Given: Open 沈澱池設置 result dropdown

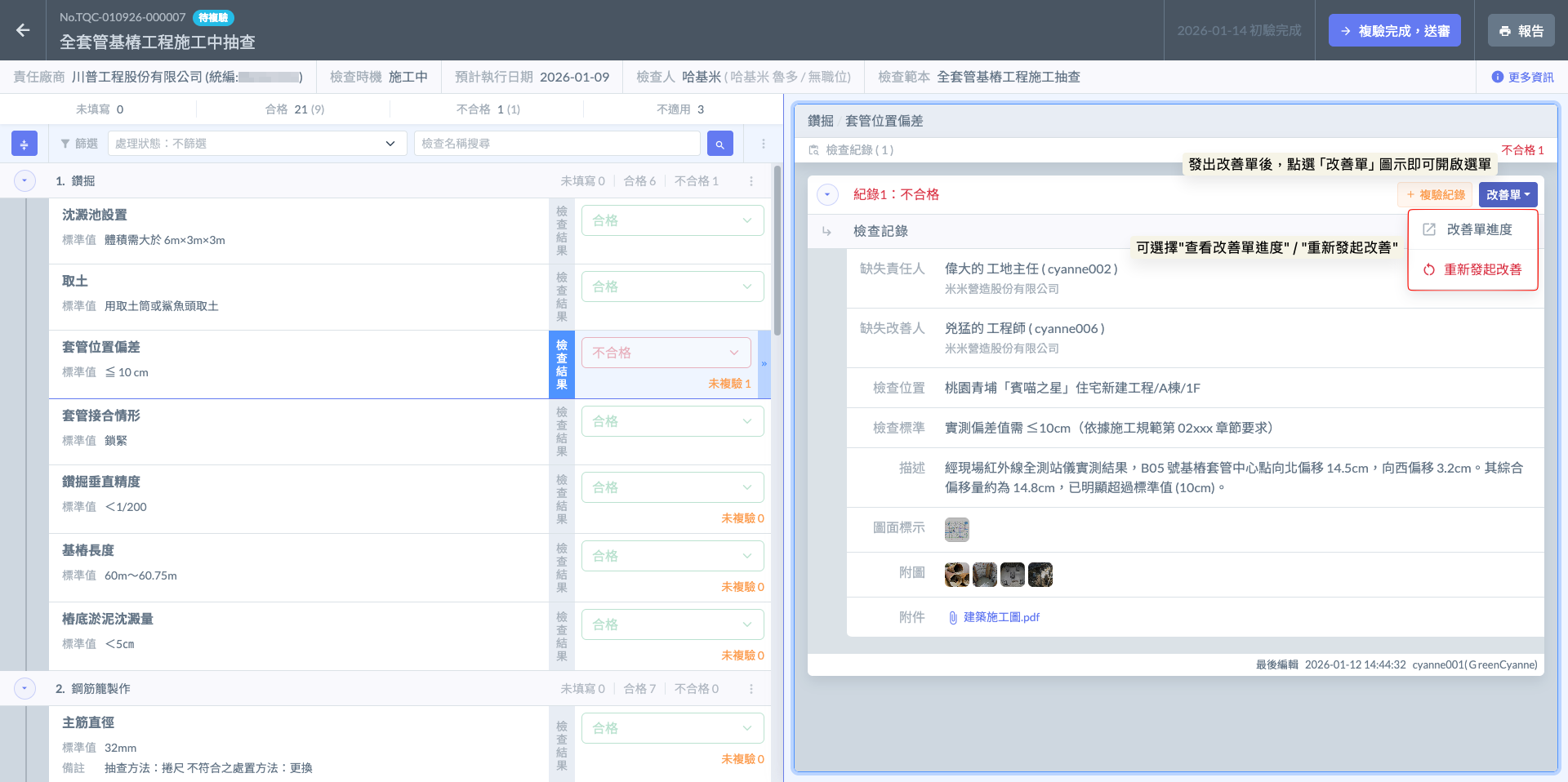Looking at the screenshot, I should point(672,220).
